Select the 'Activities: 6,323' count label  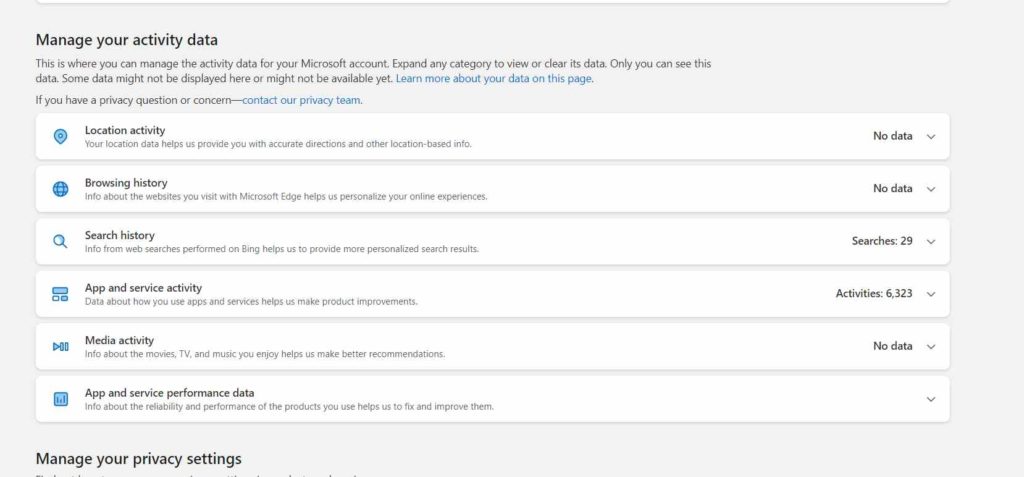[x=873, y=294]
